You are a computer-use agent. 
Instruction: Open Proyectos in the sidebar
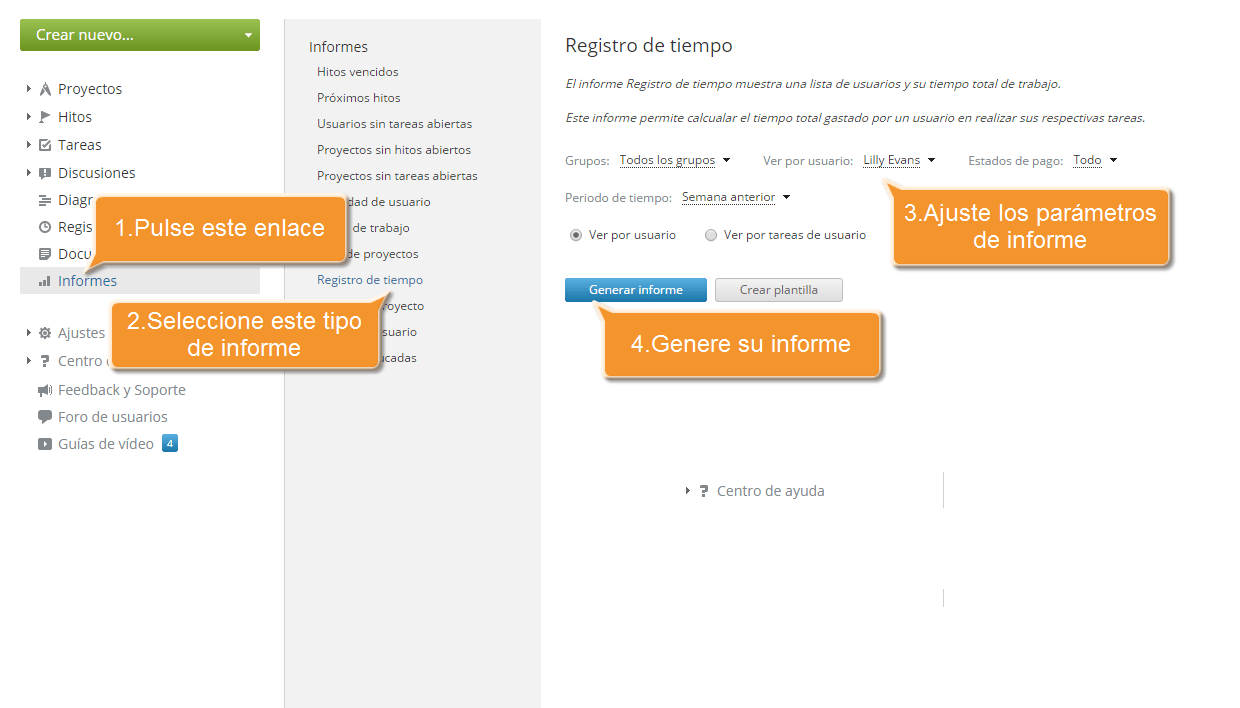(90, 89)
